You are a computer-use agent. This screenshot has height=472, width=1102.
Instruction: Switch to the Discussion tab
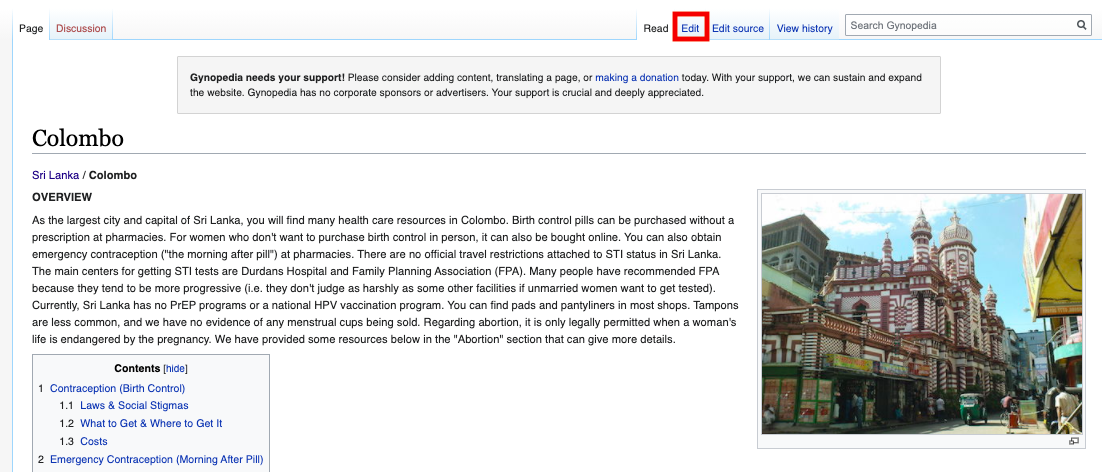click(x=81, y=28)
